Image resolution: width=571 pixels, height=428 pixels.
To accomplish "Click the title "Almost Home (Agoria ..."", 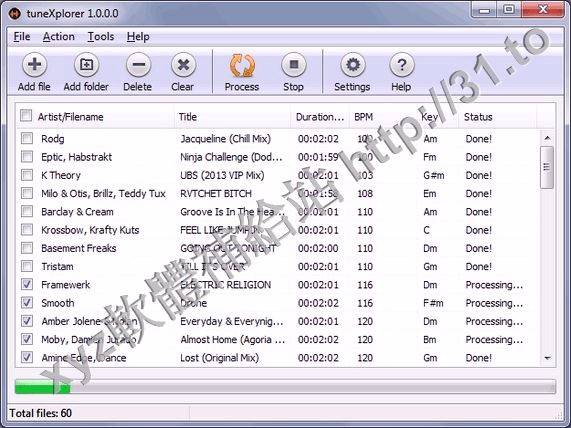I will (x=233, y=339).
